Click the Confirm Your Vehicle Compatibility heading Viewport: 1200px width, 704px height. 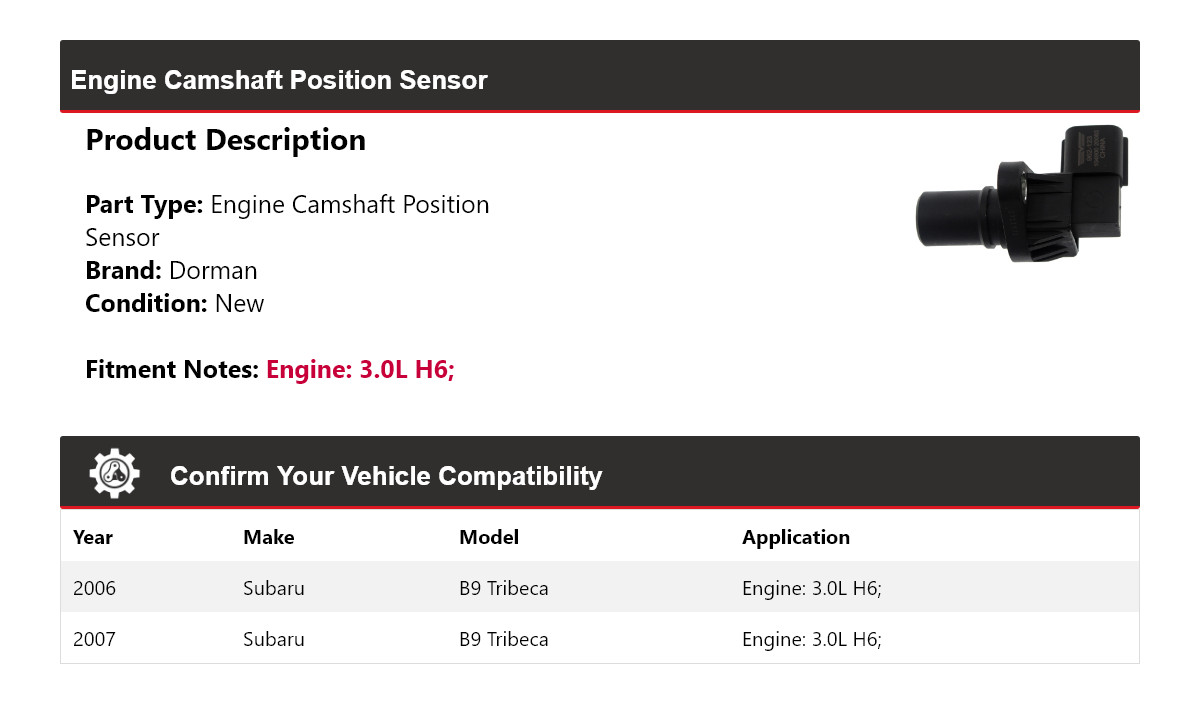[385, 476]
